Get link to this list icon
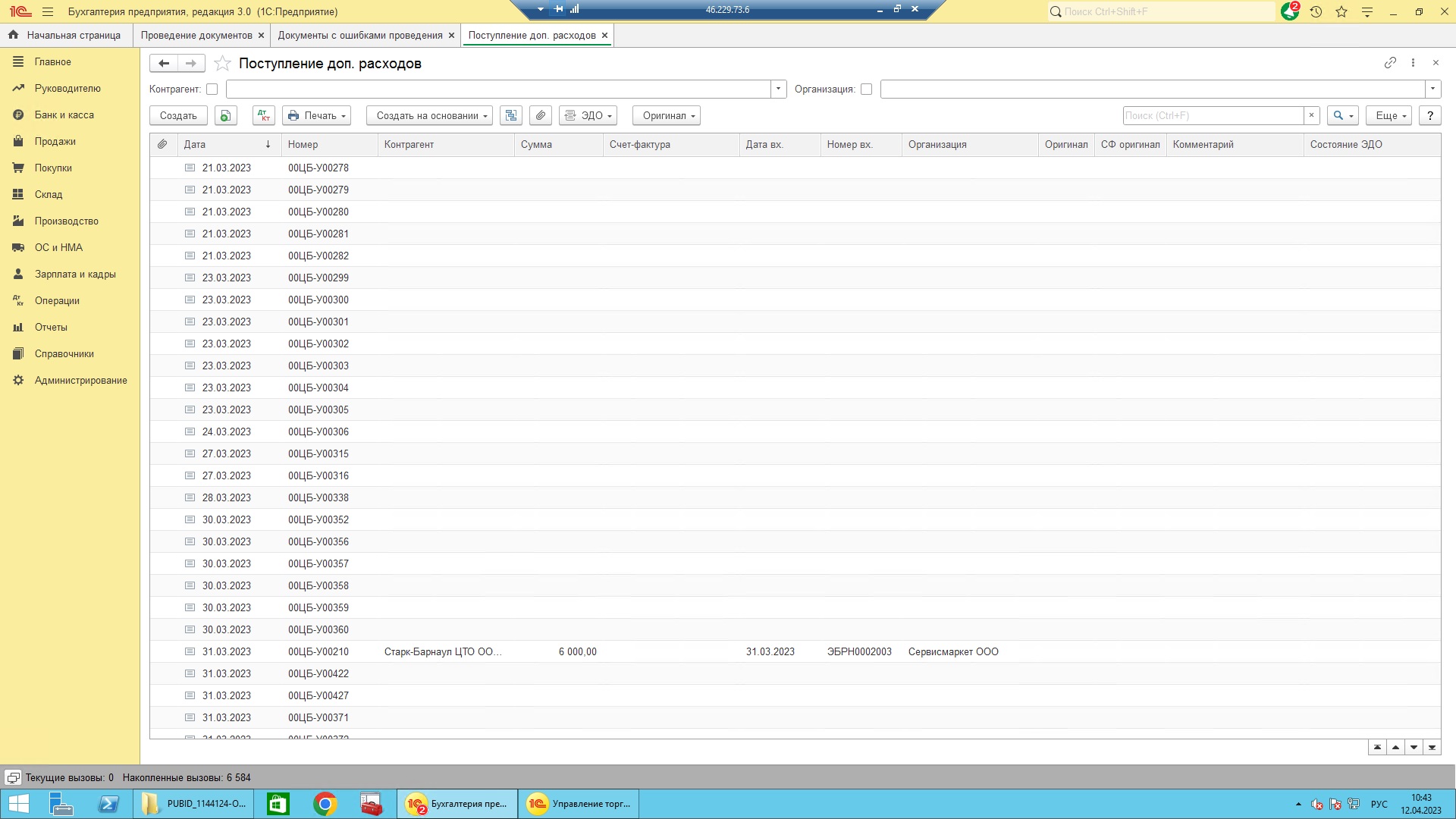This screenshot has width=1456, height=819. pos(1390,63)
